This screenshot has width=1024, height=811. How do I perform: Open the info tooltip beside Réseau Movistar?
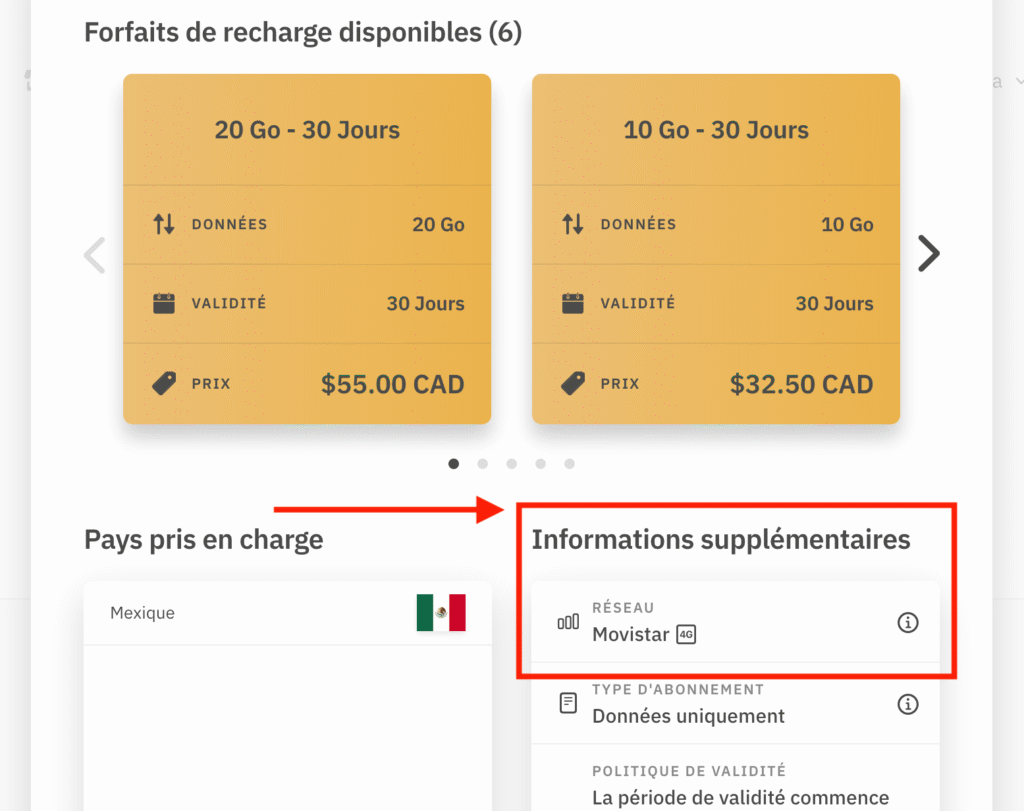tap(908, 622)
